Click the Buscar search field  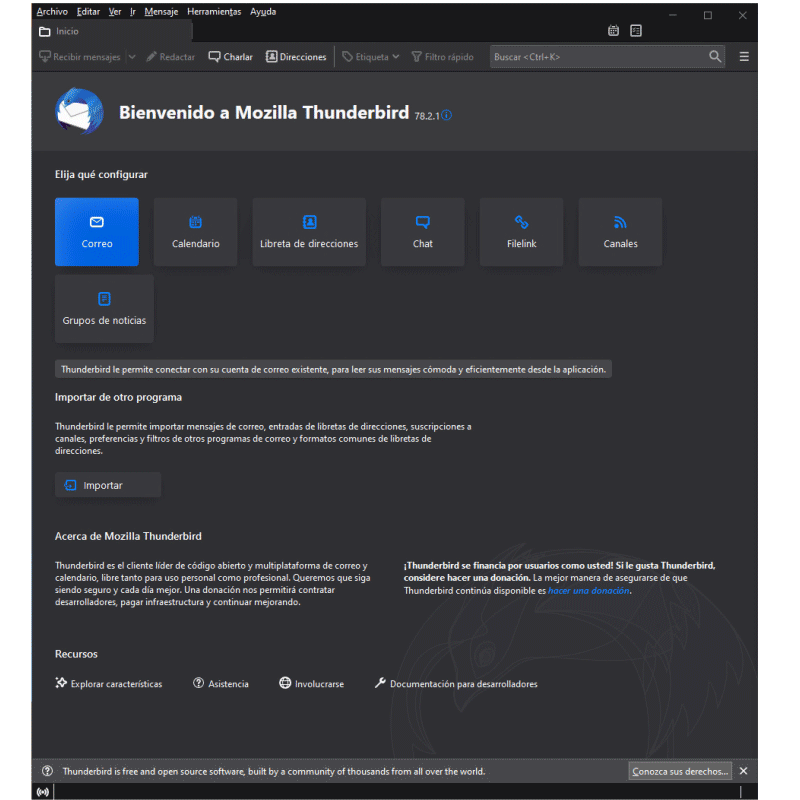598,57
